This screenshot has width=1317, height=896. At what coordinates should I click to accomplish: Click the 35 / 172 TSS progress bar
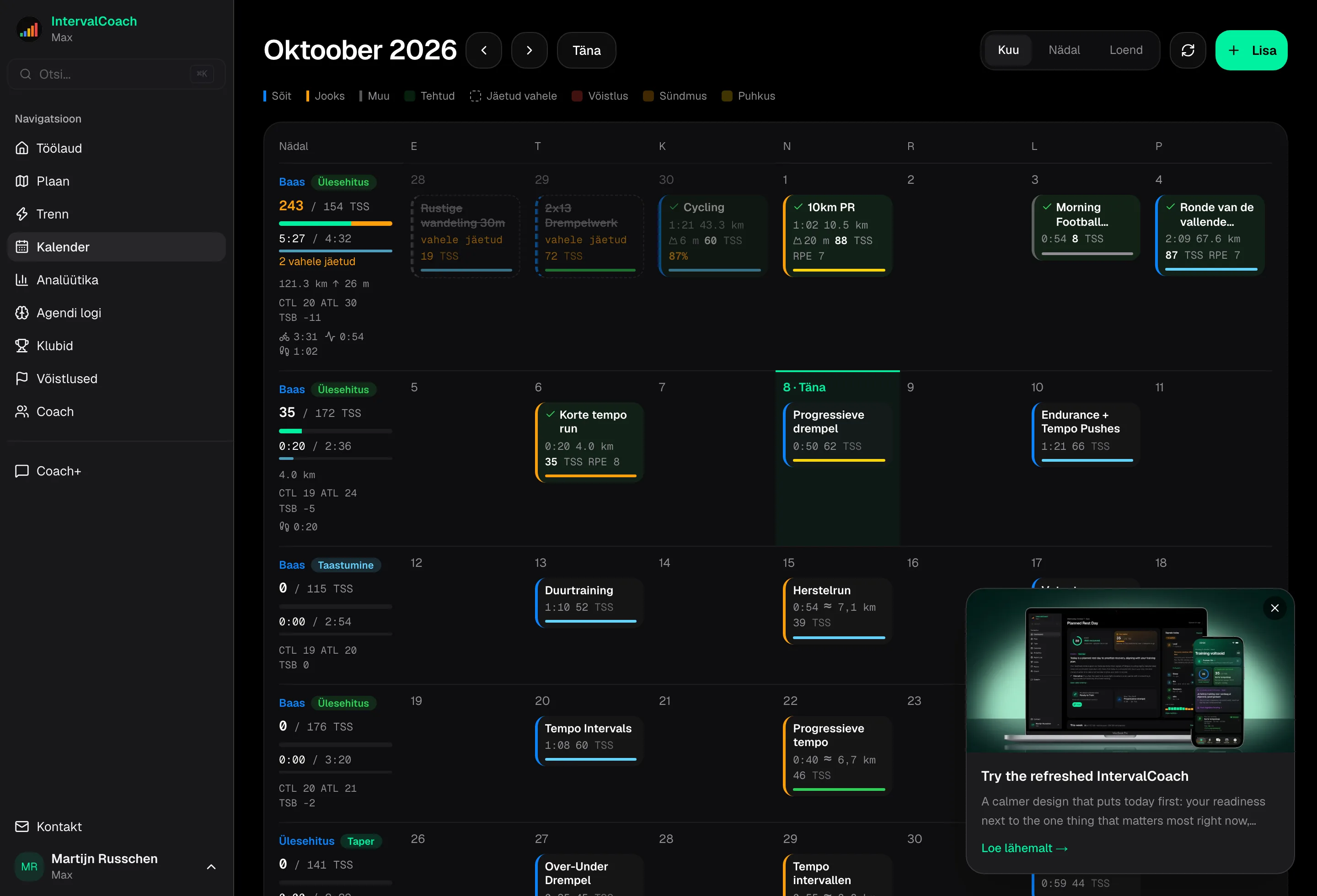point(336,431)
